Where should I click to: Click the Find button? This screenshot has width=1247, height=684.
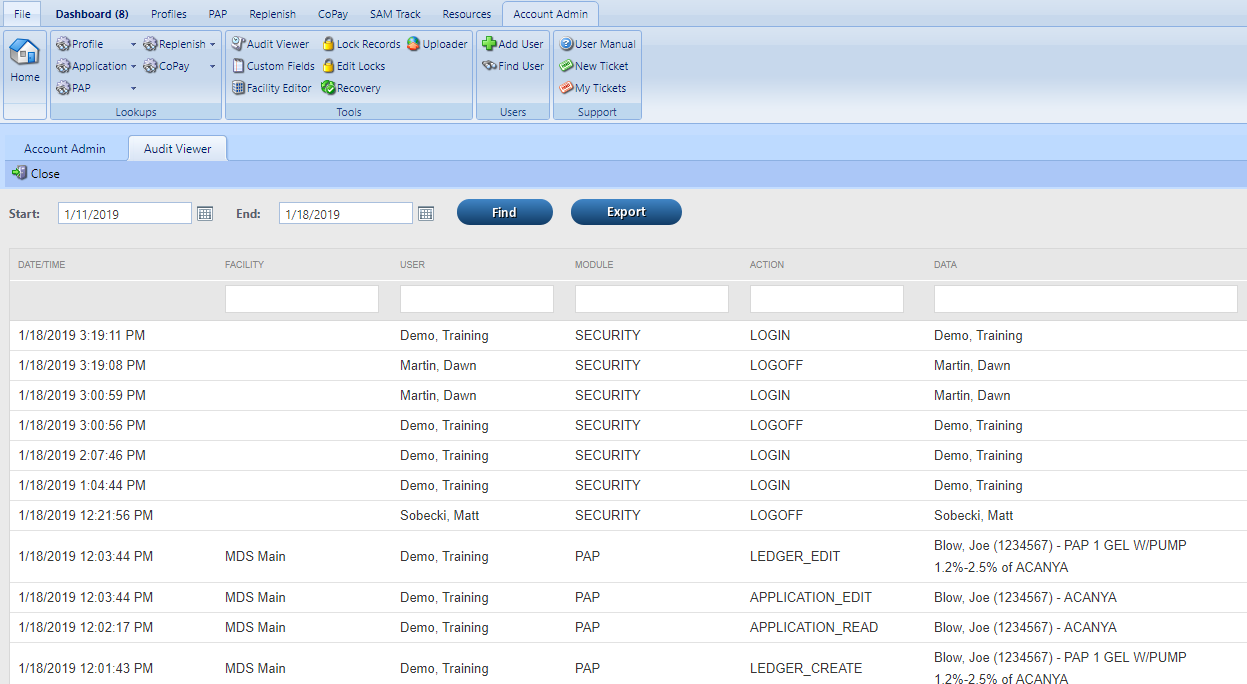(x=504, y=212)
